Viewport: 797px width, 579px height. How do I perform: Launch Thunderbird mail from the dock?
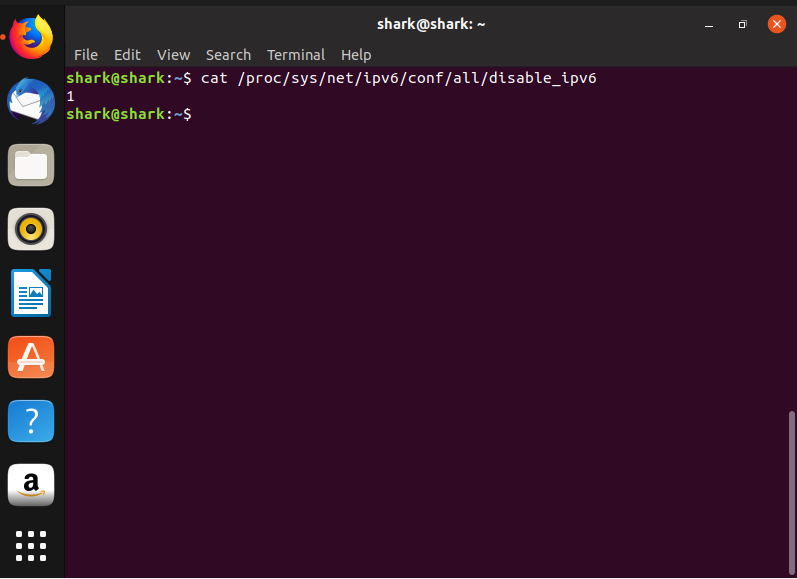[x=31, y=101]
